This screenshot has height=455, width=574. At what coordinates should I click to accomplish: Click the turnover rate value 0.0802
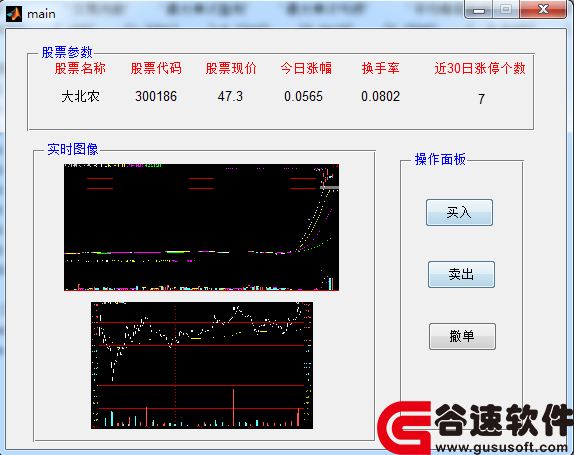point(380,97)
